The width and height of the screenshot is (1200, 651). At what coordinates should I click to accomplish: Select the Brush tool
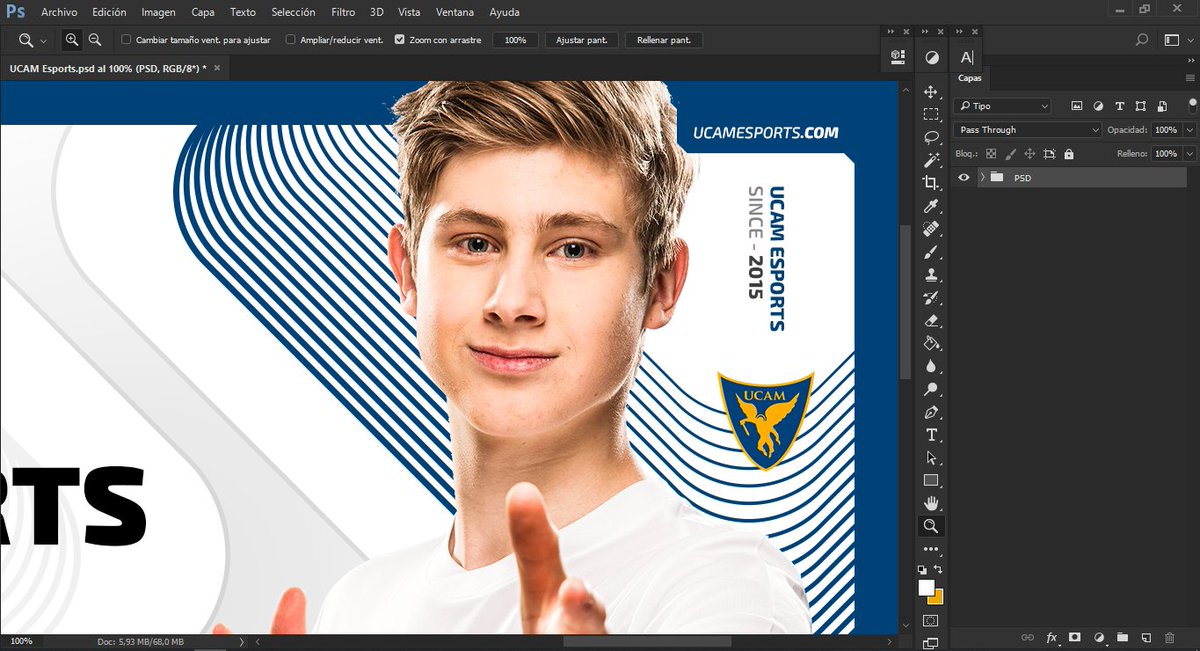(x=931, y=252)
